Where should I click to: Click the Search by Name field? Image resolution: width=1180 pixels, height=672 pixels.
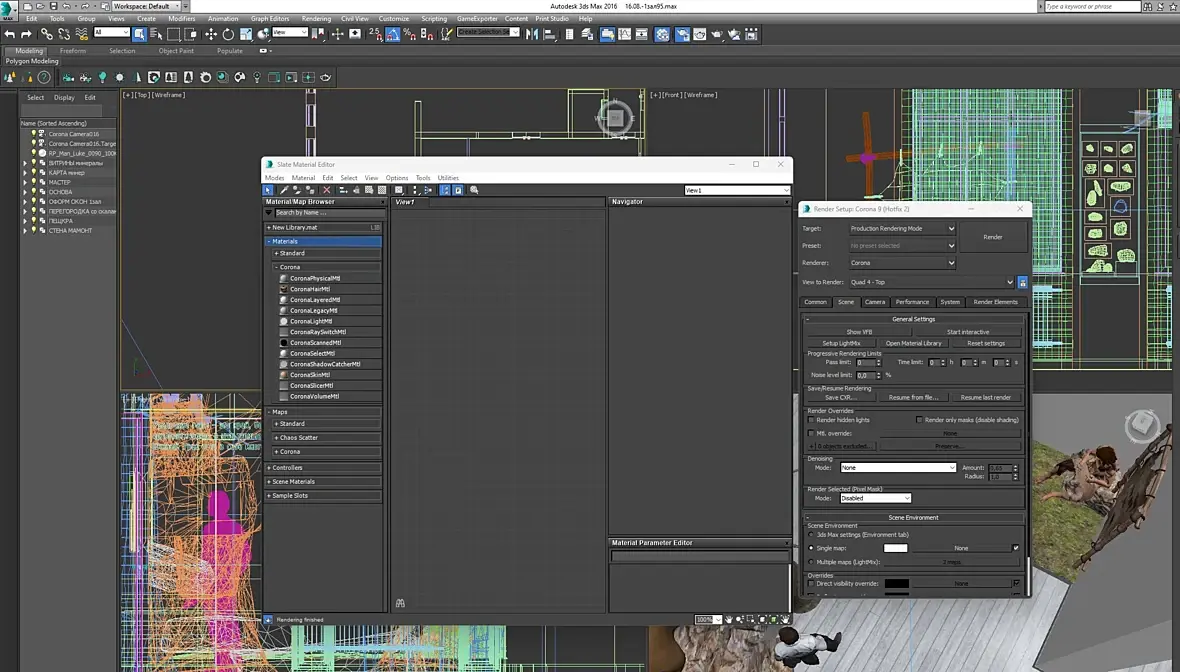coord(328,213)
